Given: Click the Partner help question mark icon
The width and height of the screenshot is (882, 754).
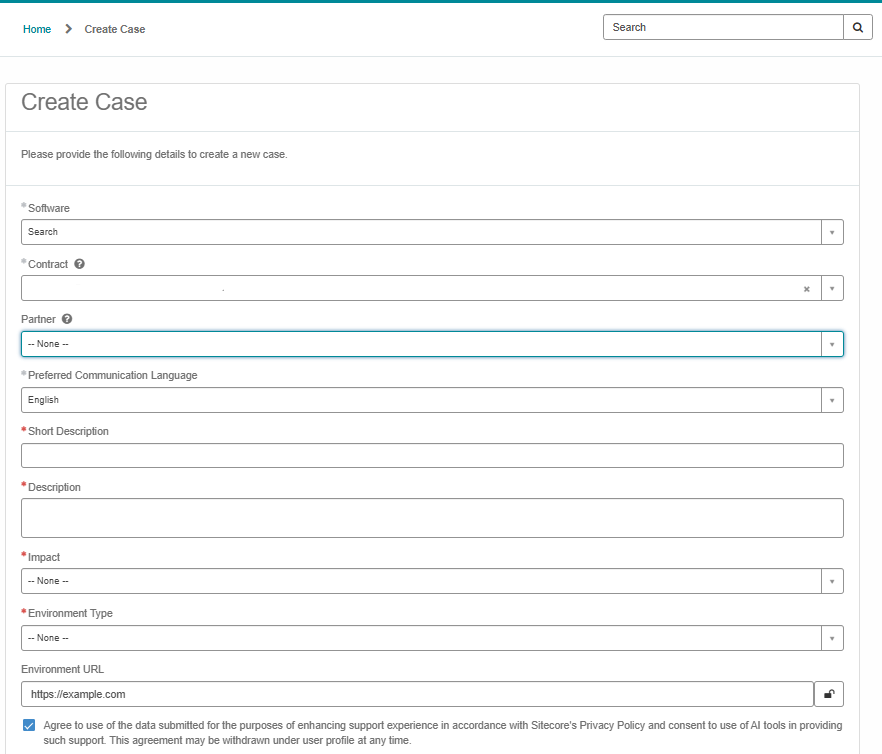Looking at the screenshot, I should pos(67,320).
